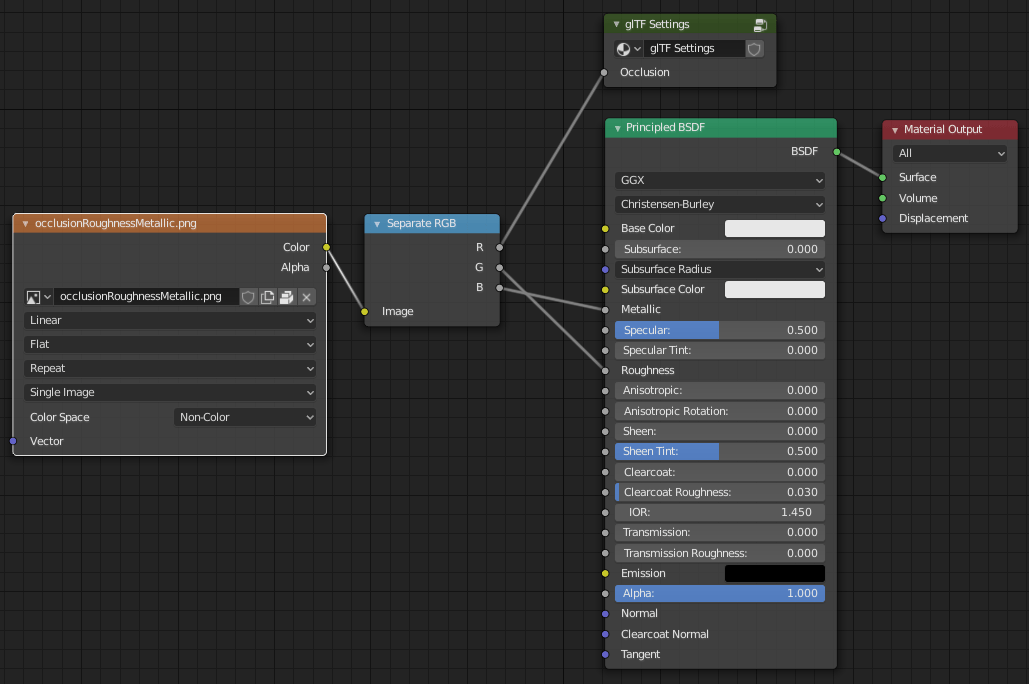Enable fake user shield for occlusionRoughnessMetallic.png
1029x684 pixels.
pyautogui.click(x=248, y=296)
